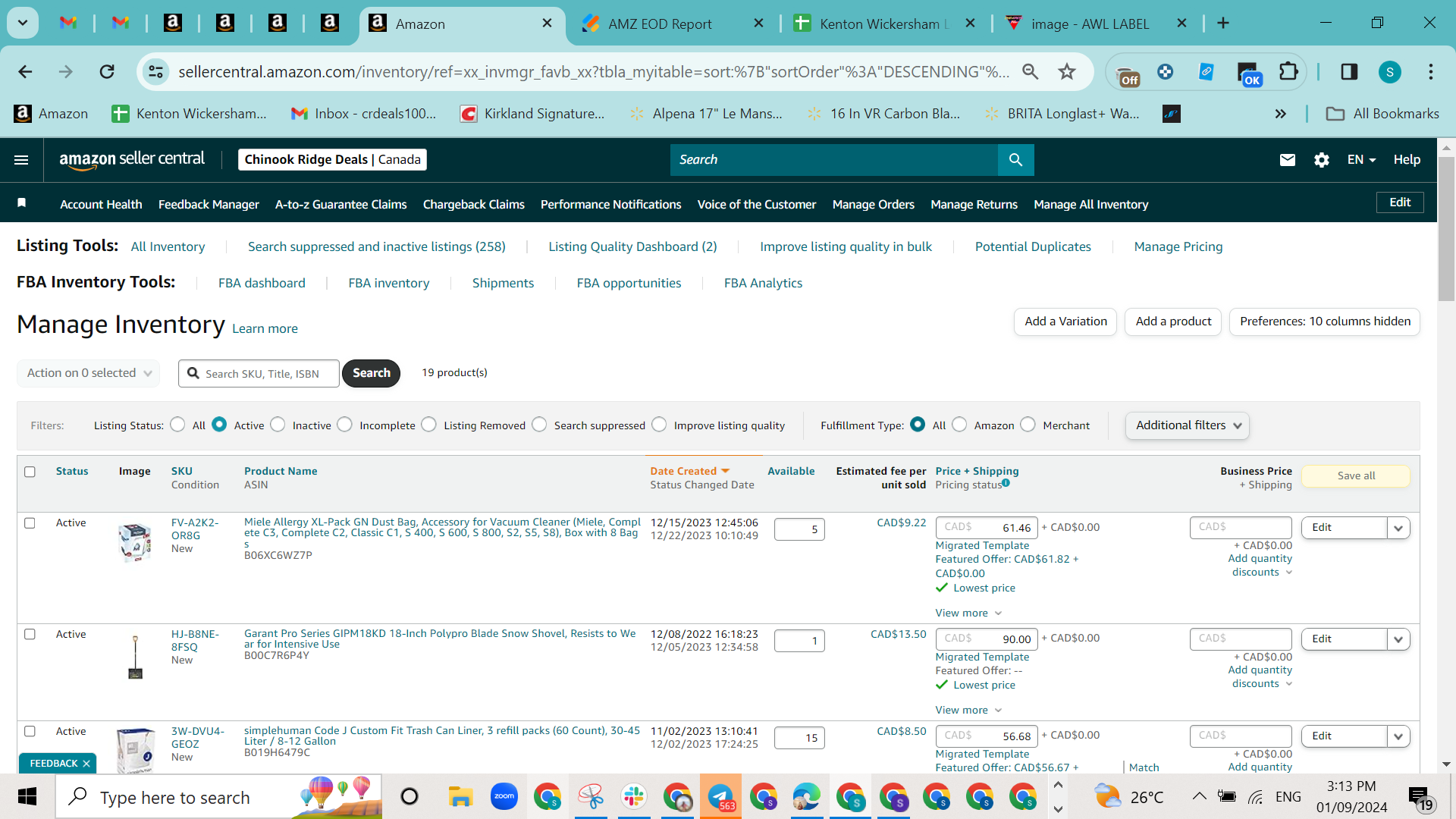Open the messages envelope icon
This screenshot has height=819, width=1456.
click(1288, 160)
